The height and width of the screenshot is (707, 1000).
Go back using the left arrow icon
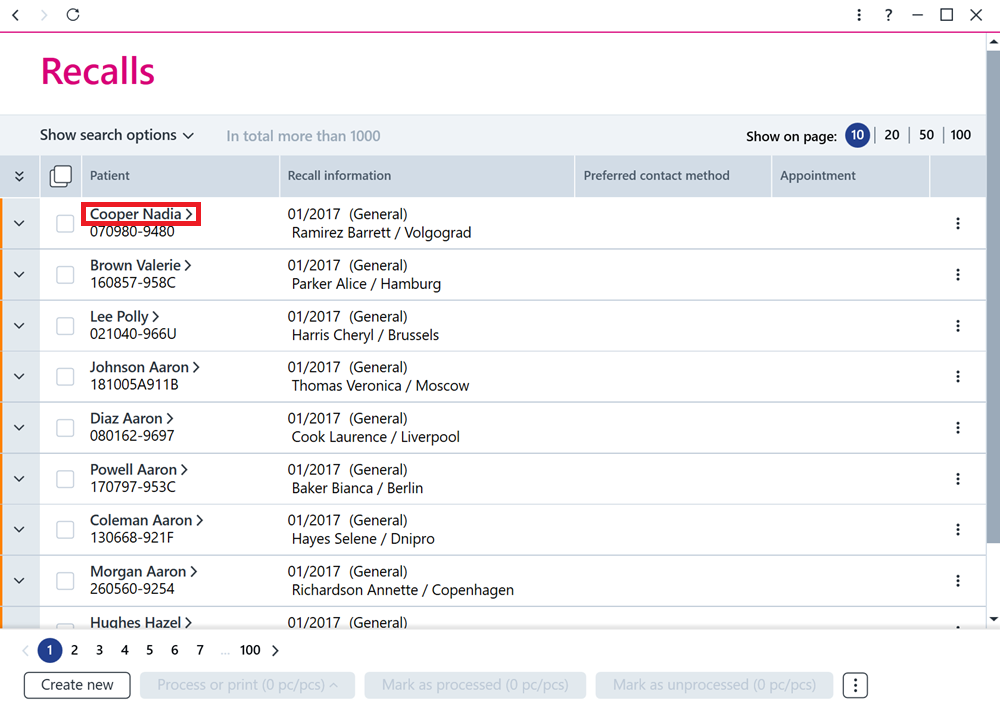[x=16, y=15]
